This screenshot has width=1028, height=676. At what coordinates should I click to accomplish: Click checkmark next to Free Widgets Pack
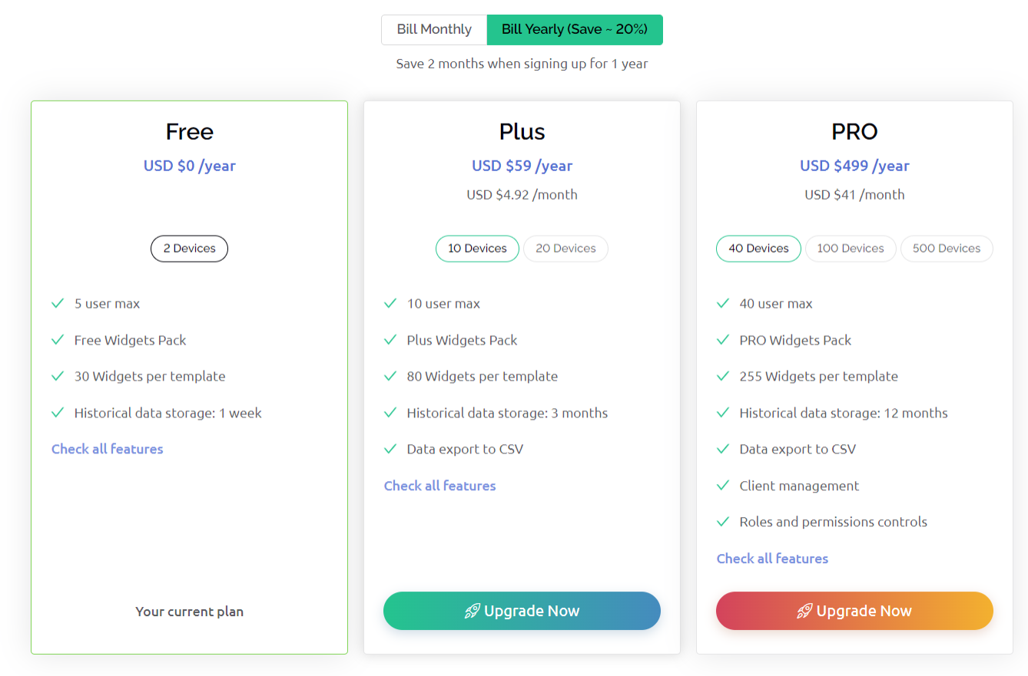coord(58,340)
